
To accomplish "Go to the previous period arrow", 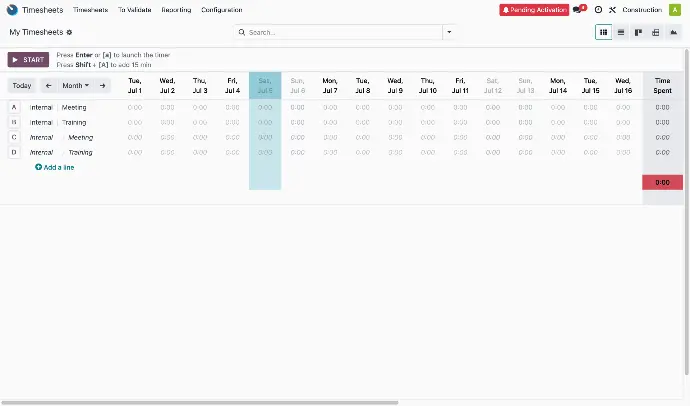I will pos(48,86).
